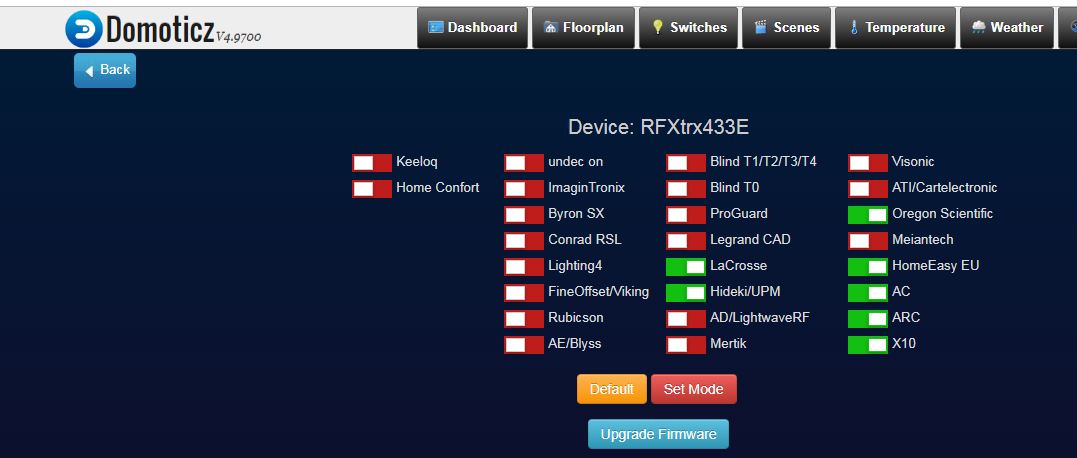Enable the Visonic toggle
The height and width of the screenshot is (458, 1077).
point(868,163)
